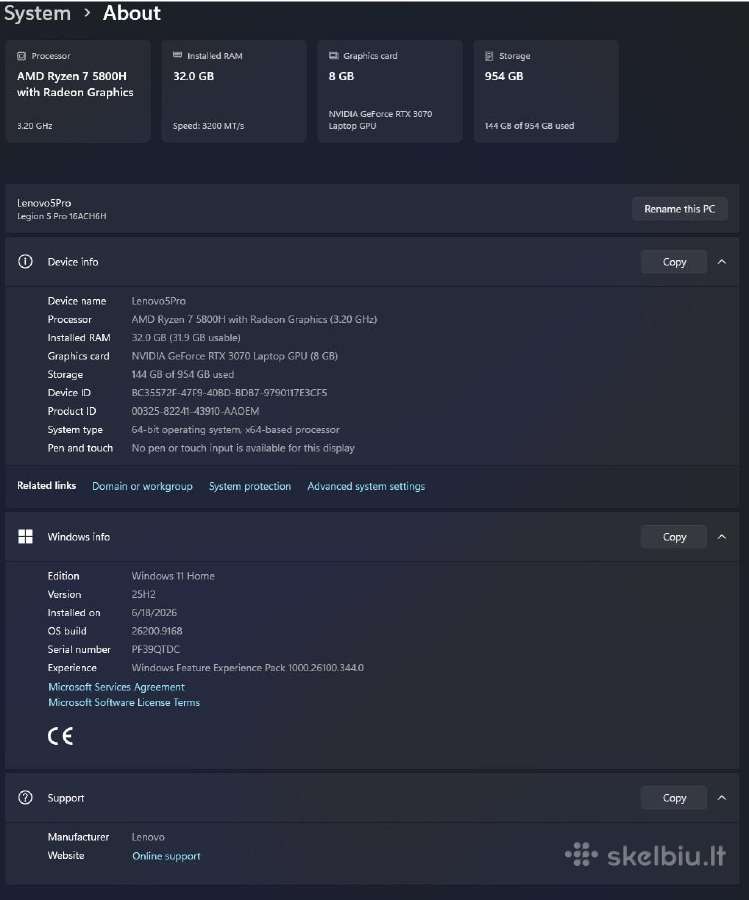Select the 32.0 GB (31.9 GB usable) text
749x900 pixels.
click(x=186, y=338)
